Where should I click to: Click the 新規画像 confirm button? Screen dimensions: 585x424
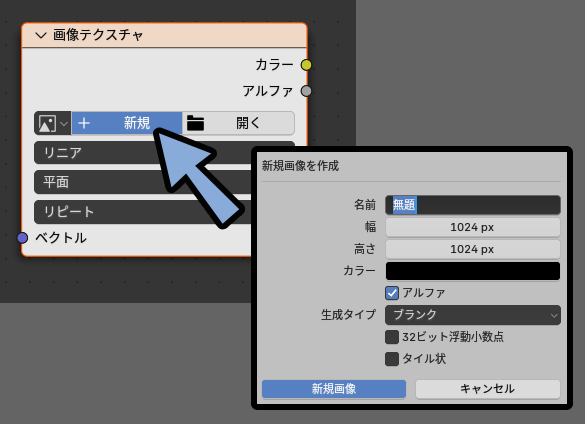pos(334,389)
